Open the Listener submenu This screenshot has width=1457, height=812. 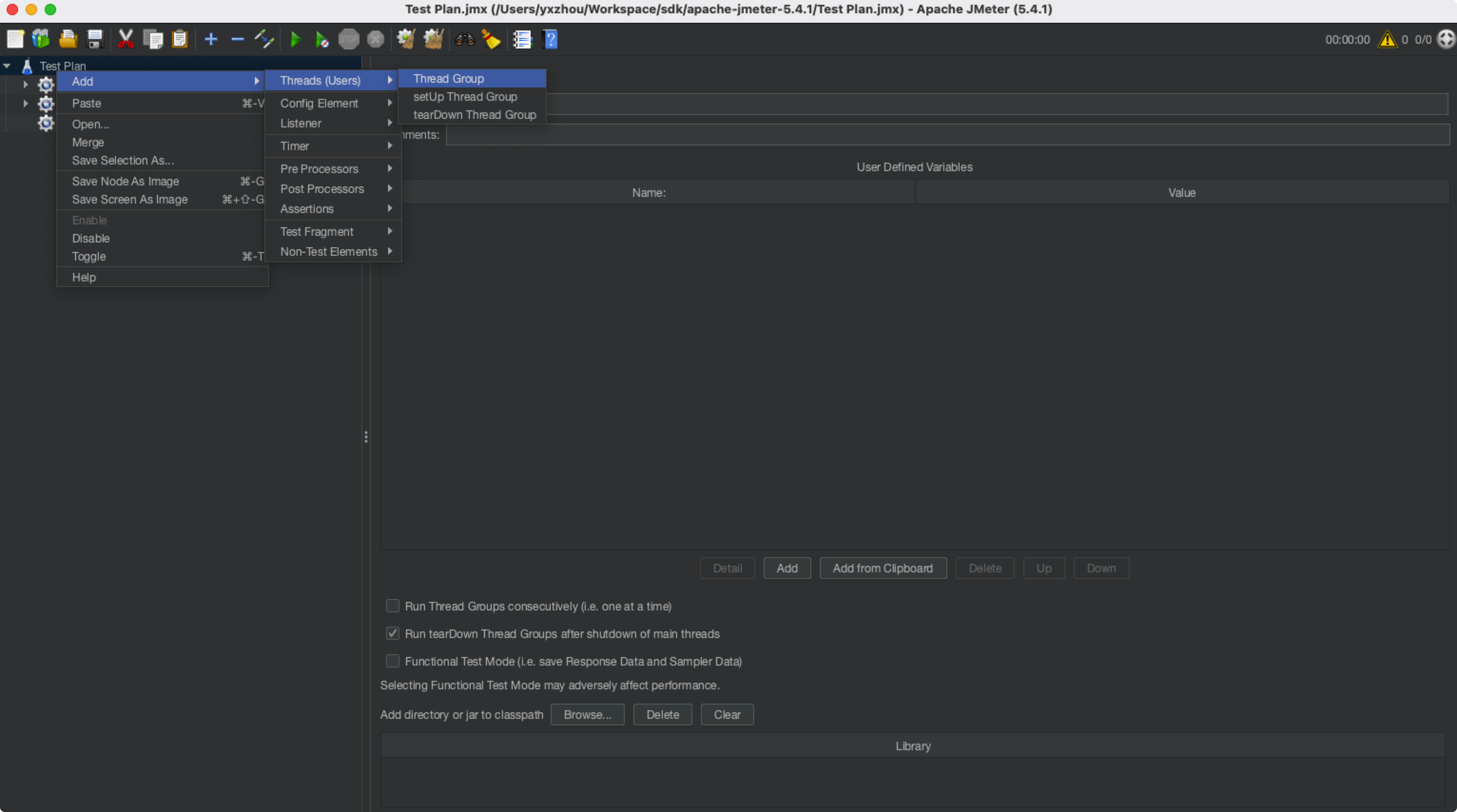pyautogui.click(x=333, y=123)
